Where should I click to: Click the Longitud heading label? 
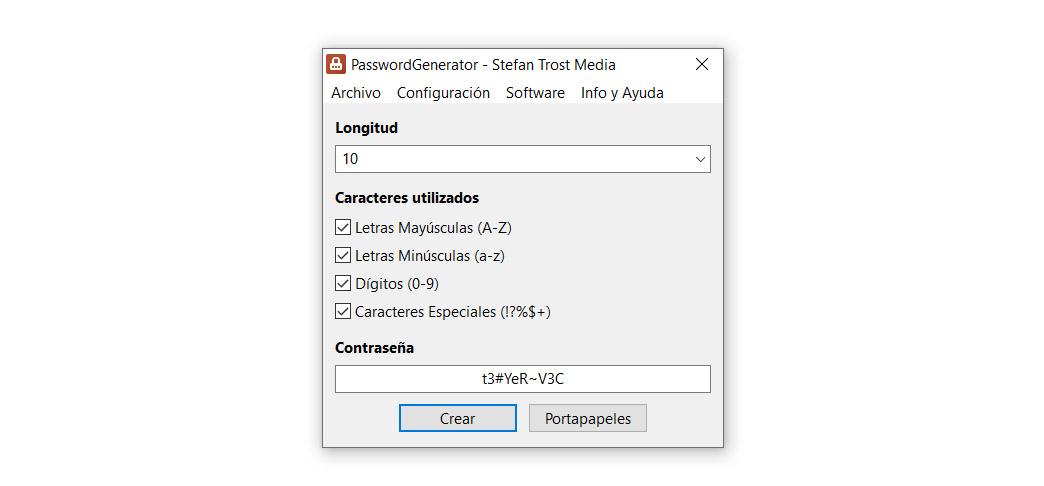coord(366,128)
